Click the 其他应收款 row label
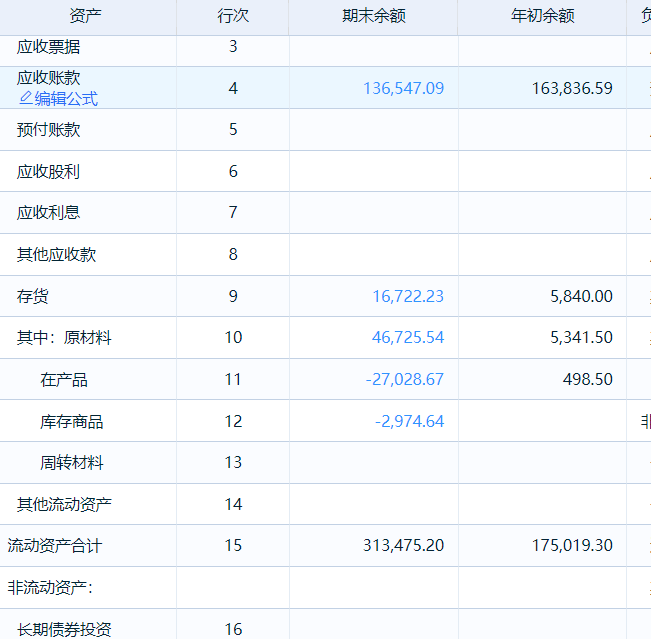 pyautogui.click(x=57, y=254)
